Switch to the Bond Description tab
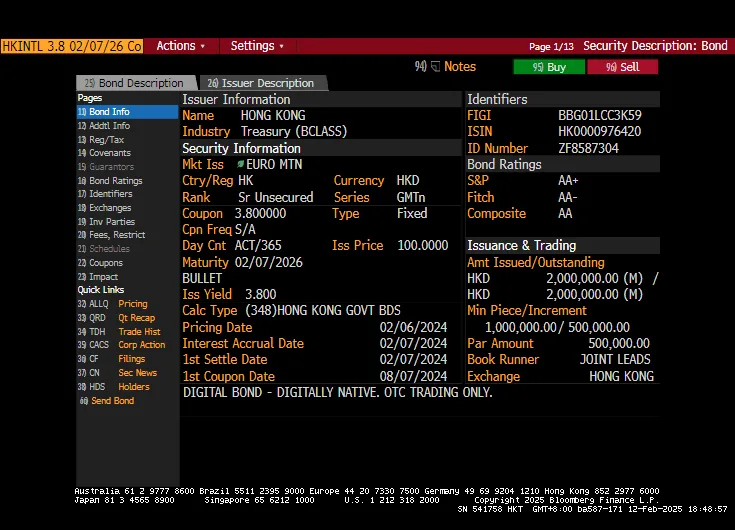Screen dimensions: 735x530 click(135, 83)
